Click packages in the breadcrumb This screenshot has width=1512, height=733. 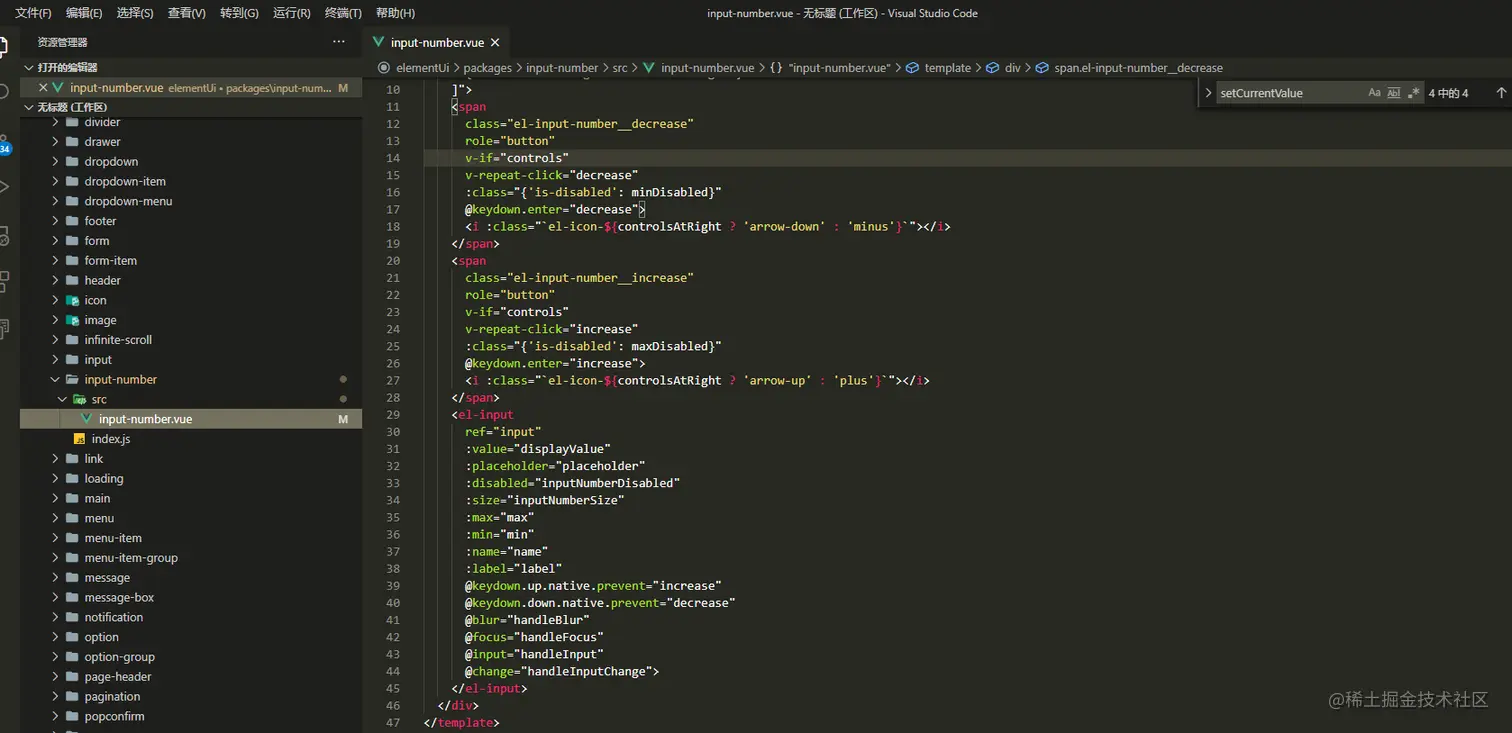[487, 68]
